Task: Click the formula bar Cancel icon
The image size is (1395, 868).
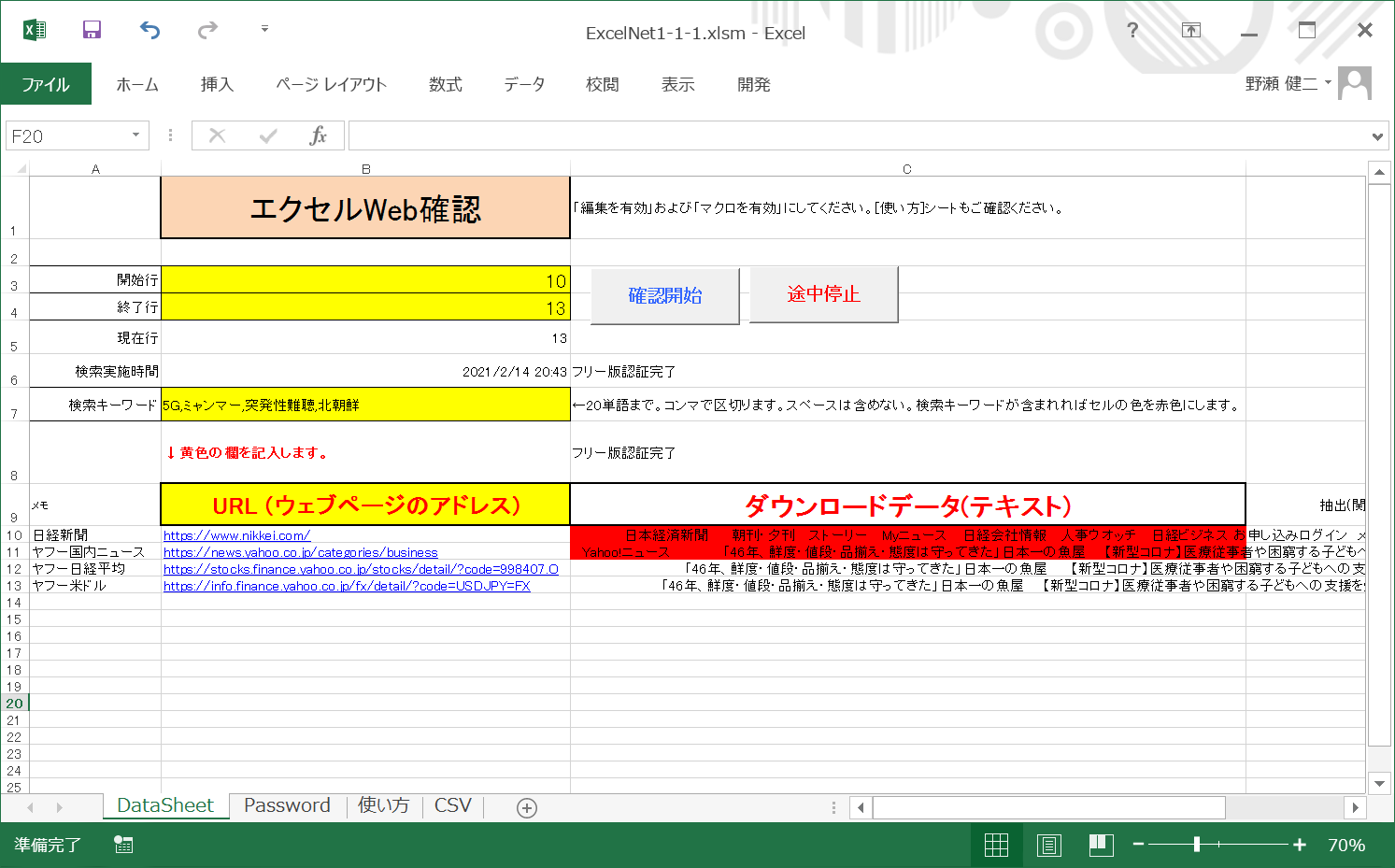Action: (218, 136)
